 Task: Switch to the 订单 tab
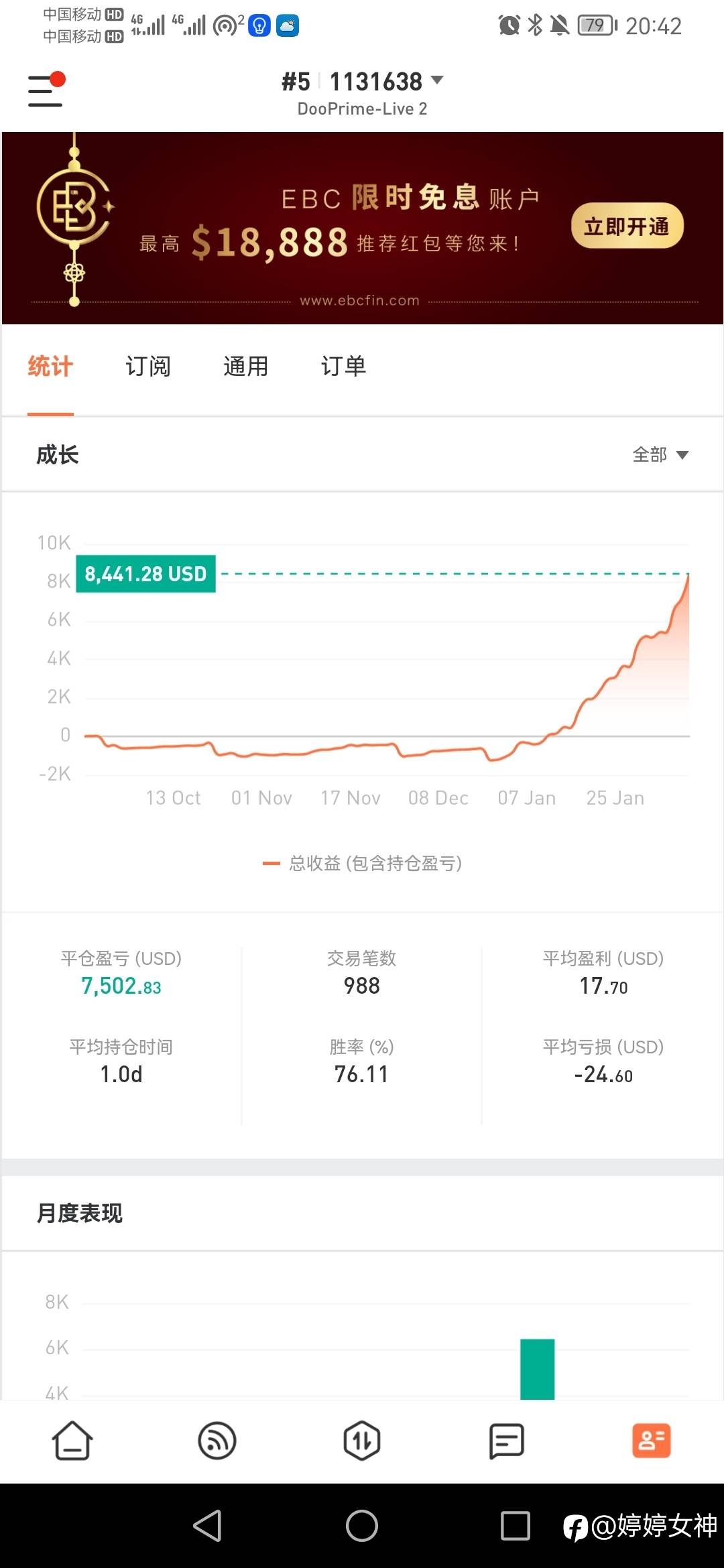pos(344,367)
